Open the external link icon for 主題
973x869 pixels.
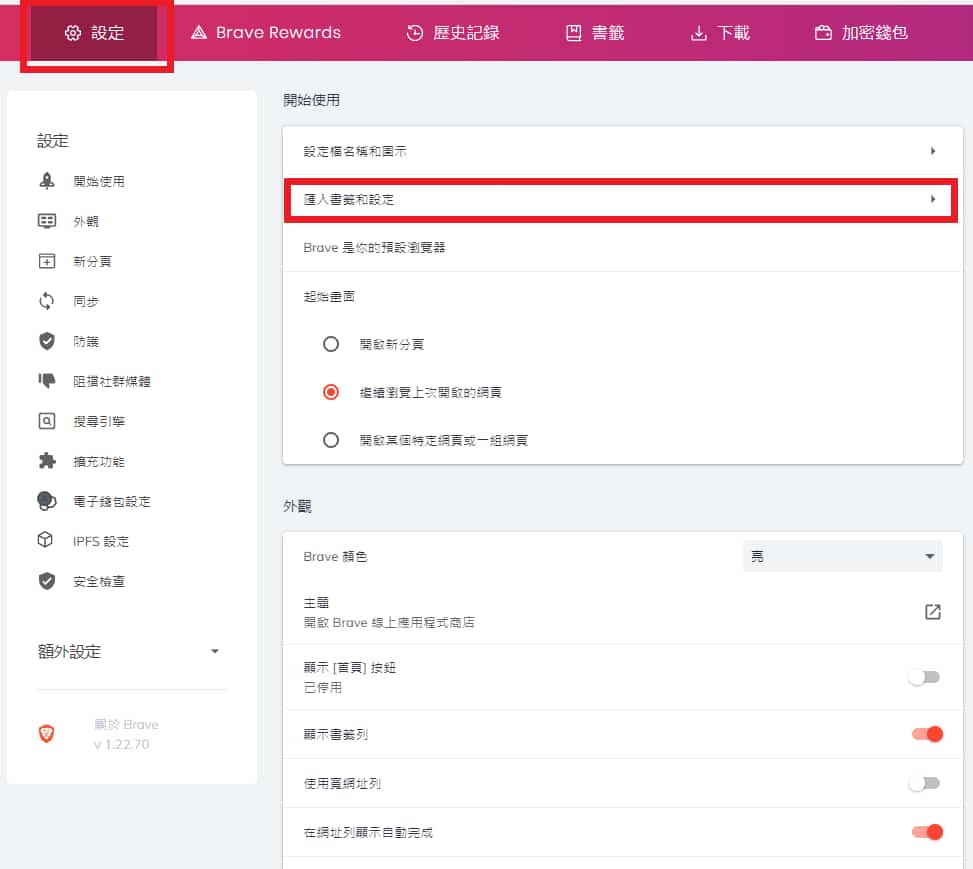(932, 612)
